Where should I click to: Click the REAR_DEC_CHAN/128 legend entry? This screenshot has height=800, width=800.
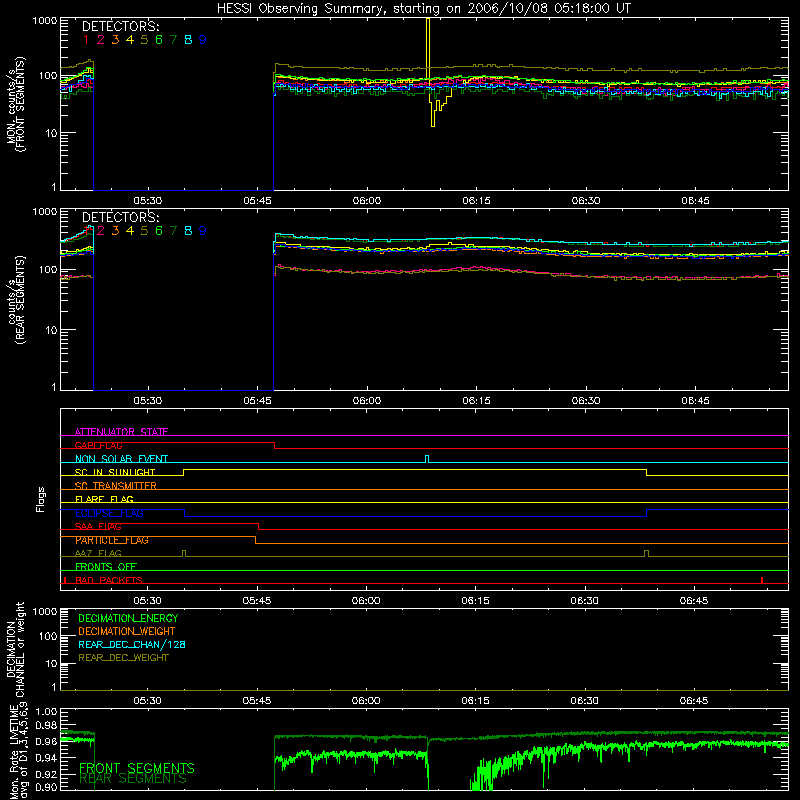point(132,644)
